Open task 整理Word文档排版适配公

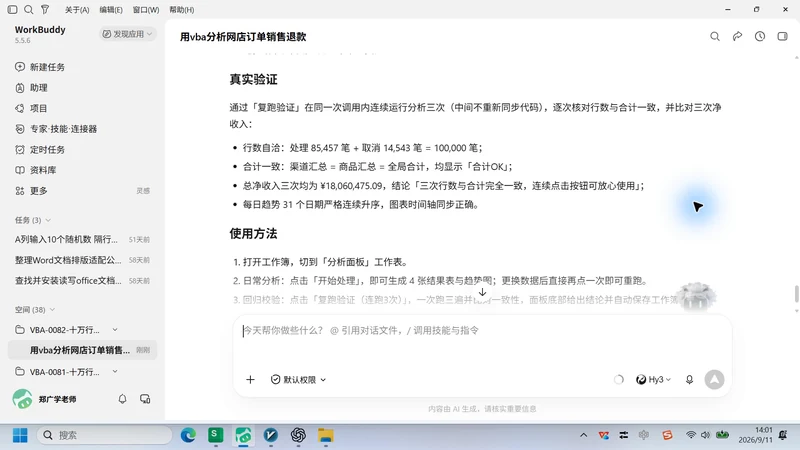(82, 260)
